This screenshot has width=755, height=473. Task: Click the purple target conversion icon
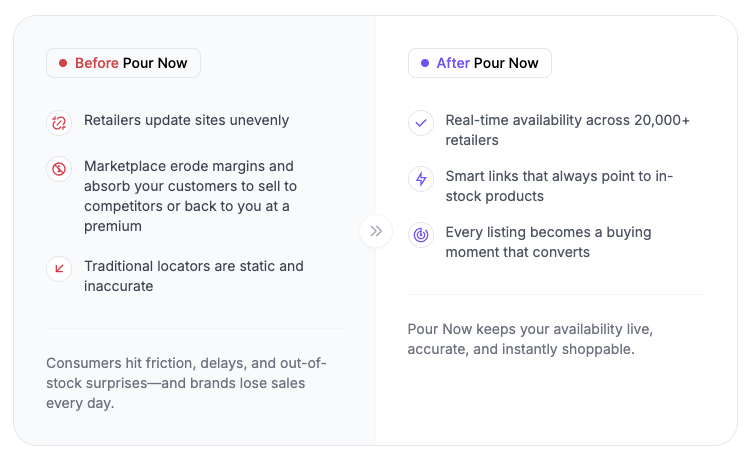pyautogui.click(x=421, y=235)
